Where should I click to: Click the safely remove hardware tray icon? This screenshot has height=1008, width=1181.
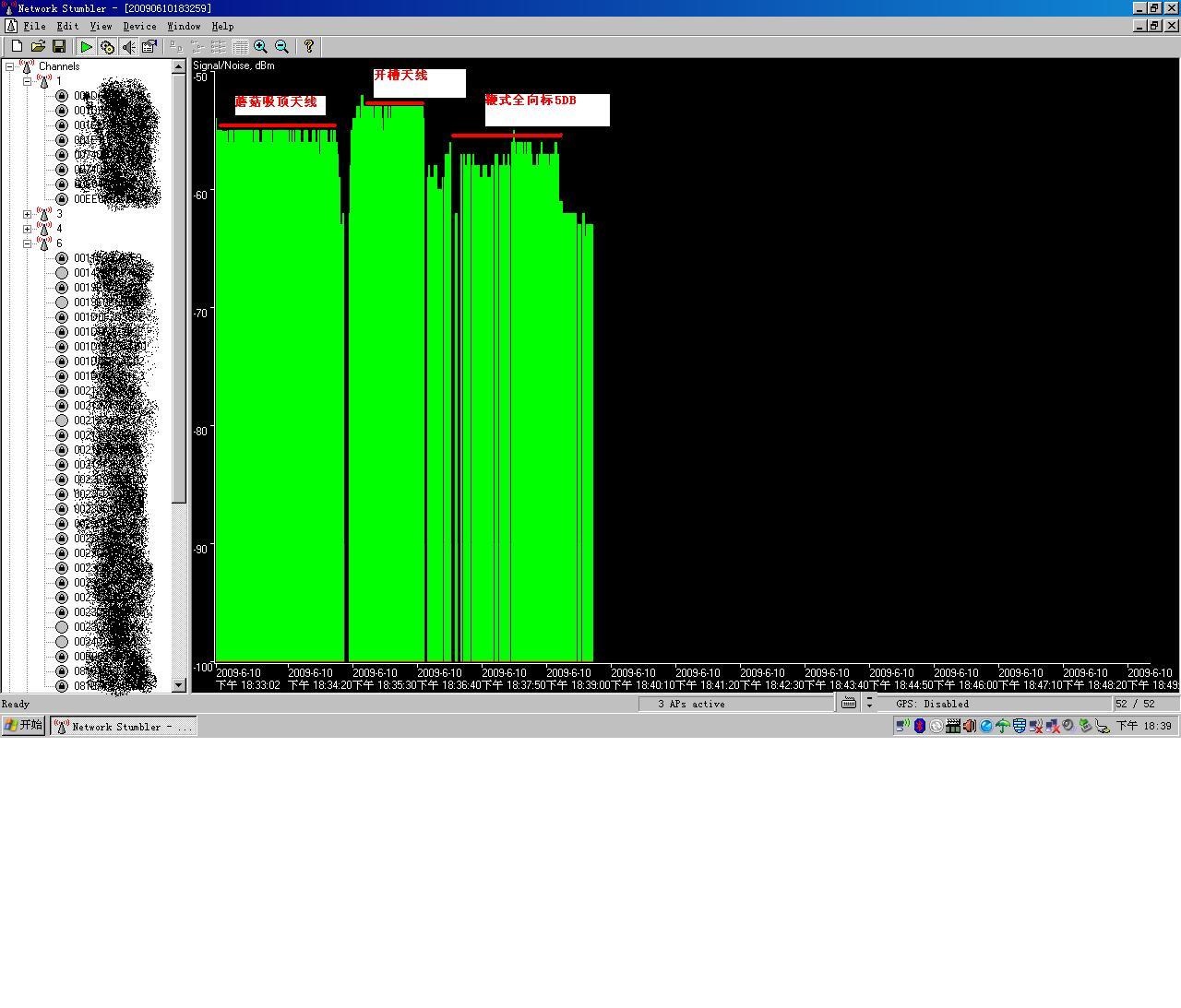pos(1086,726)
